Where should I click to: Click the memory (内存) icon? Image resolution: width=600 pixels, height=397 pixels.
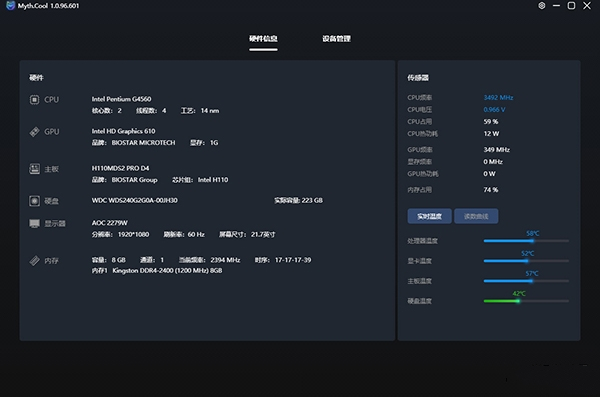pos(34,261)
